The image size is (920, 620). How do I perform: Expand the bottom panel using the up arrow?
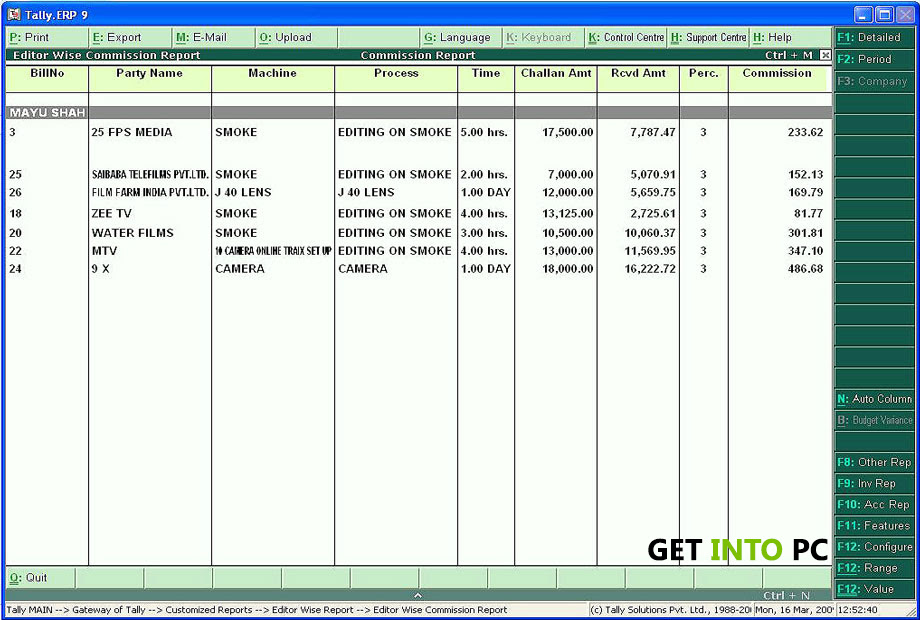pos(418,595)
